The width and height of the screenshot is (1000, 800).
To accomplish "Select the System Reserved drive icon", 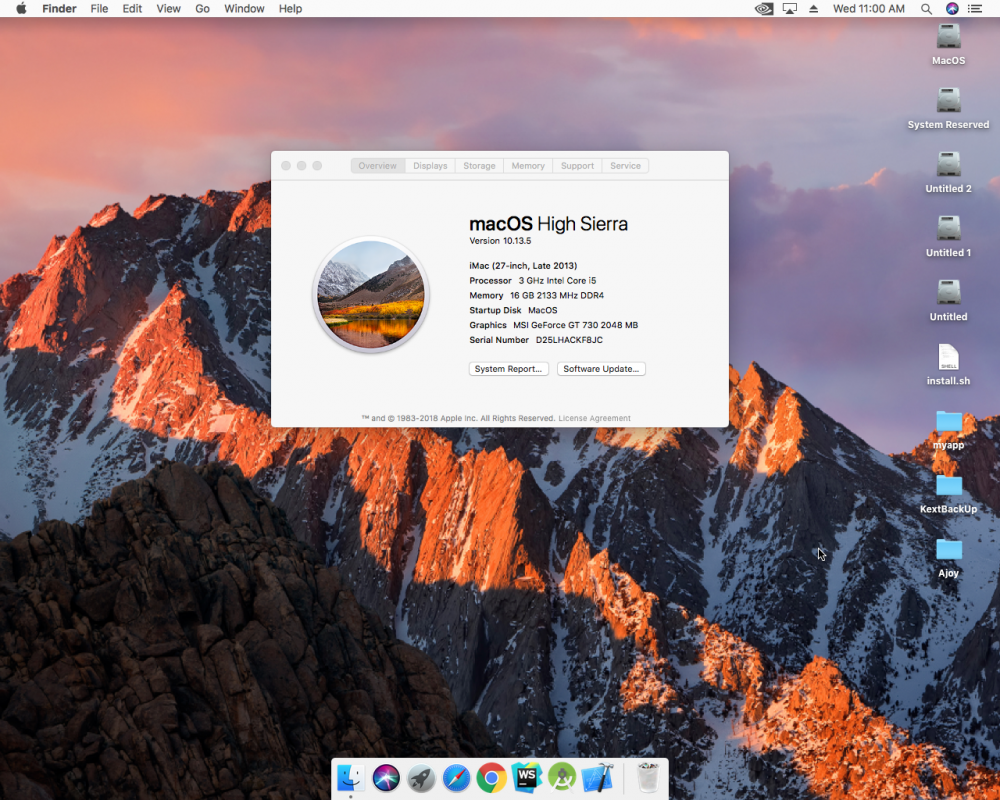I will click(x=948, y=100).
